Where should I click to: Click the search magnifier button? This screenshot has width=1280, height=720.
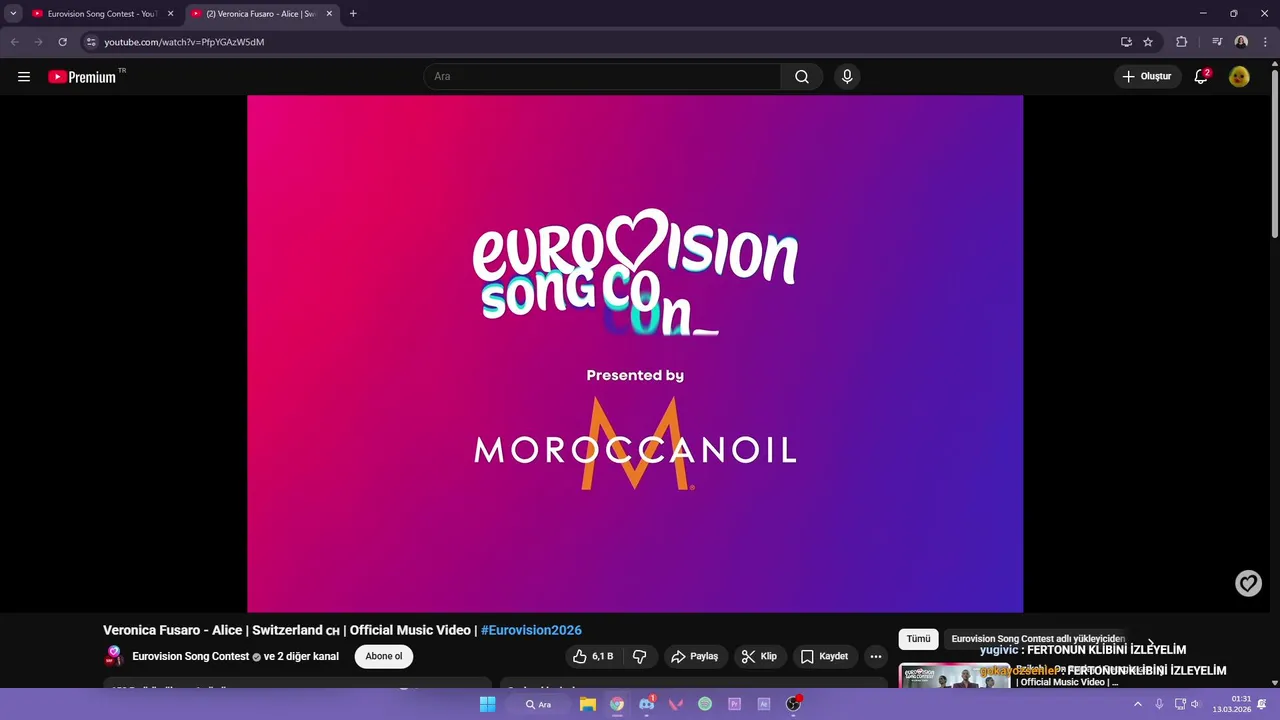pyautogui.click(x=802, y=77)
